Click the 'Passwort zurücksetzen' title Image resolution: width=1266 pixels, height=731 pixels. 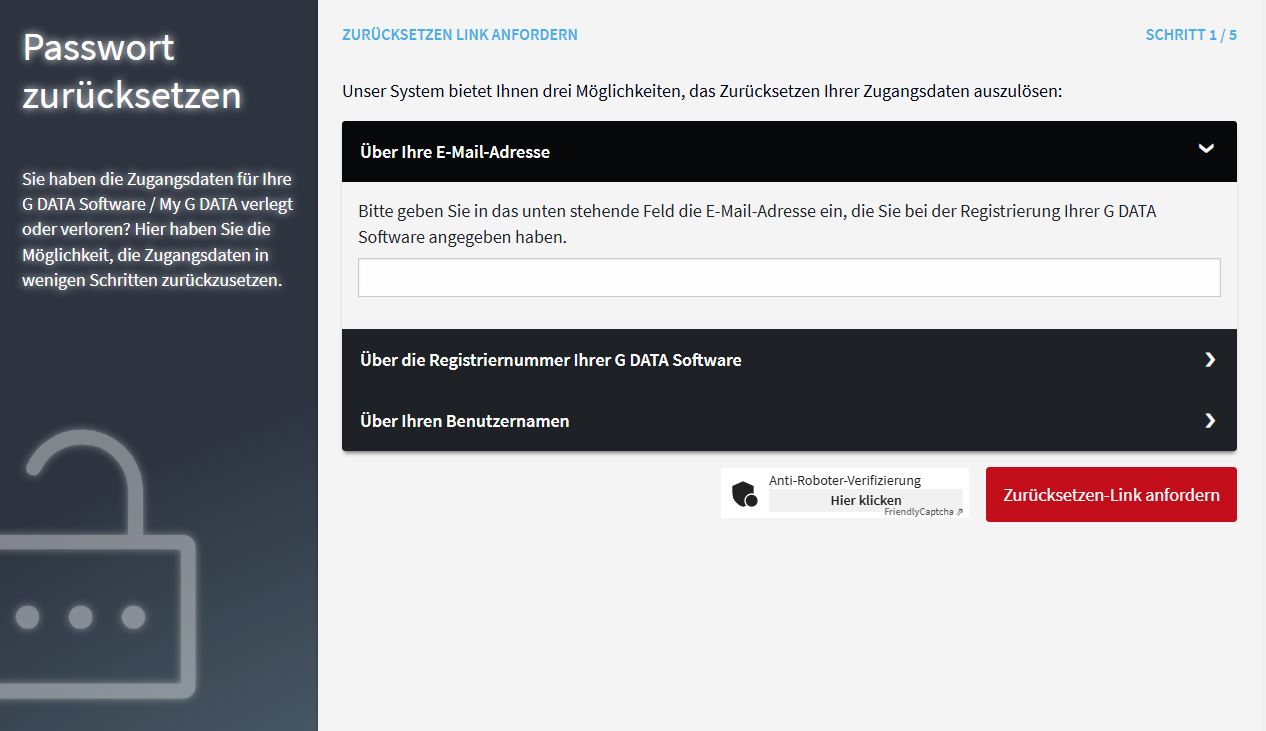132,71
